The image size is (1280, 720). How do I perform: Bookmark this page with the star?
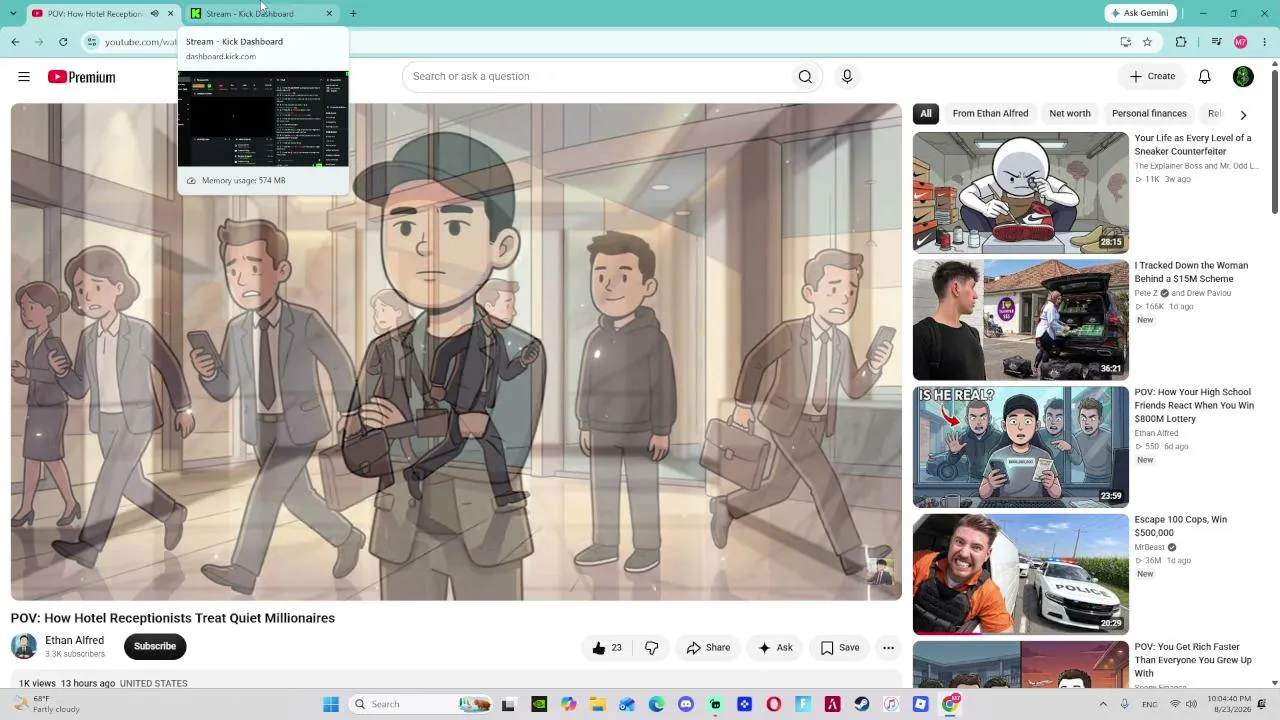tap(1147, 42)
